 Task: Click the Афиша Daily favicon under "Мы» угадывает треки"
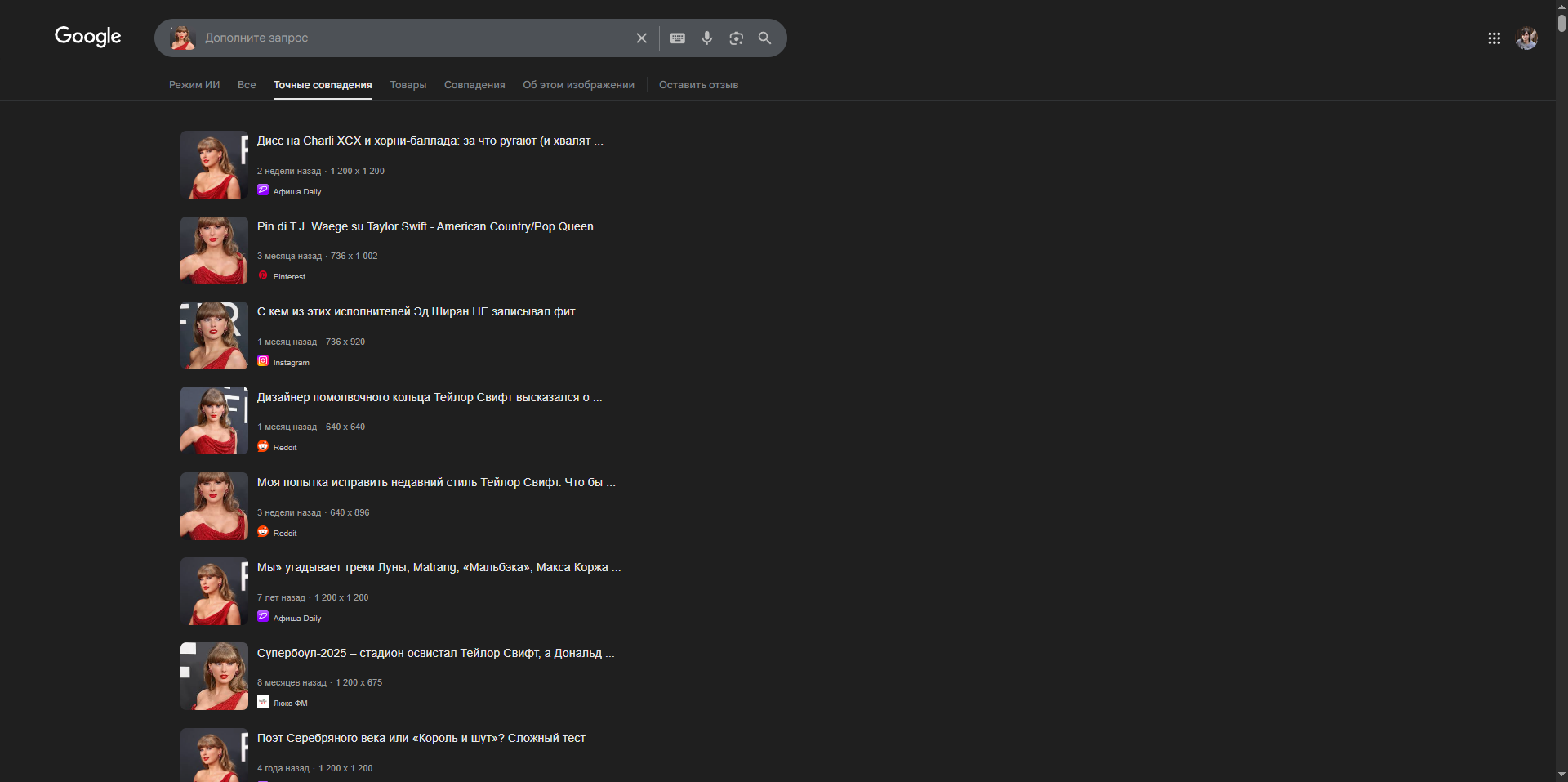pyautogui.click(x=263, y=617)
